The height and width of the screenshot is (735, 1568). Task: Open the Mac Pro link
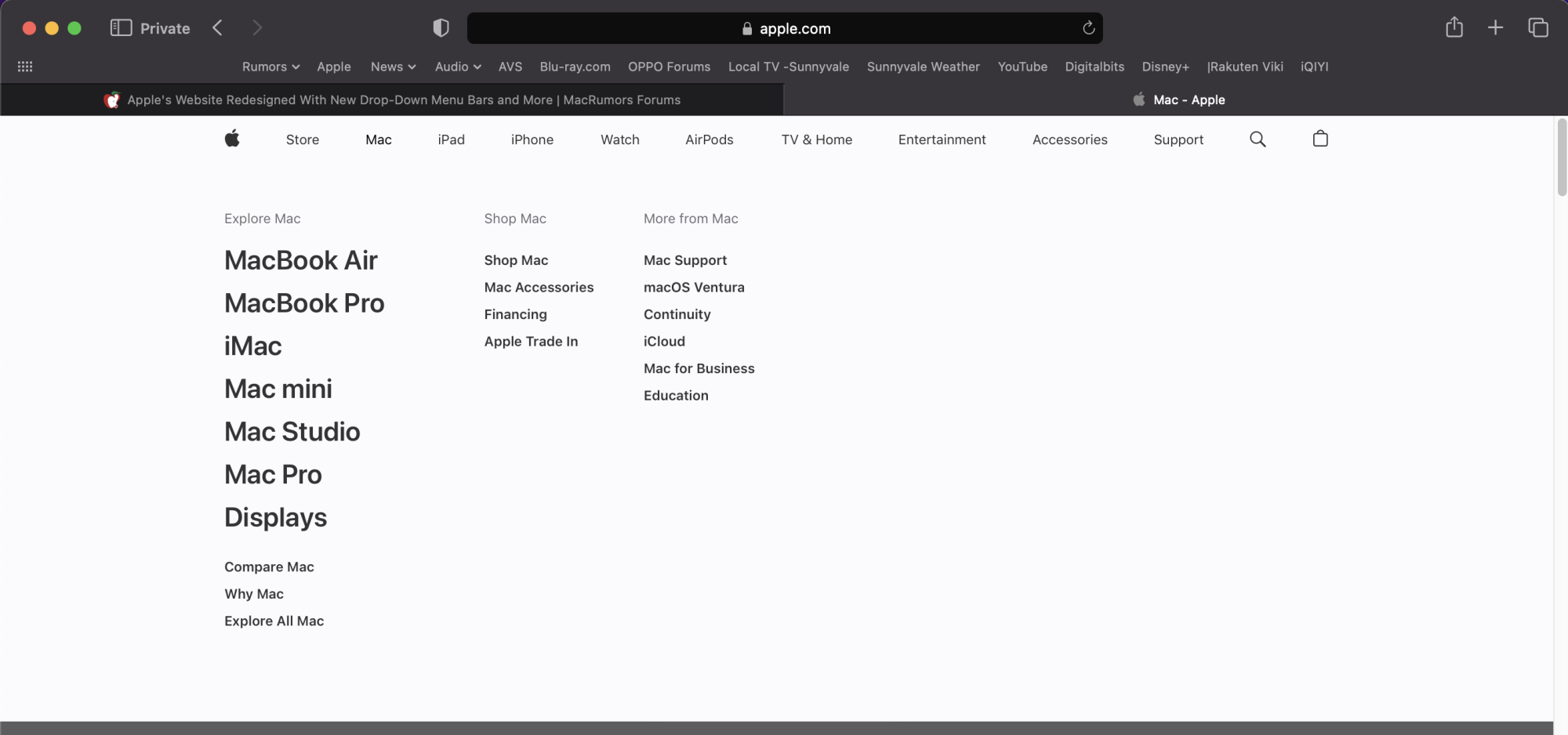click(x=273, y=475)
